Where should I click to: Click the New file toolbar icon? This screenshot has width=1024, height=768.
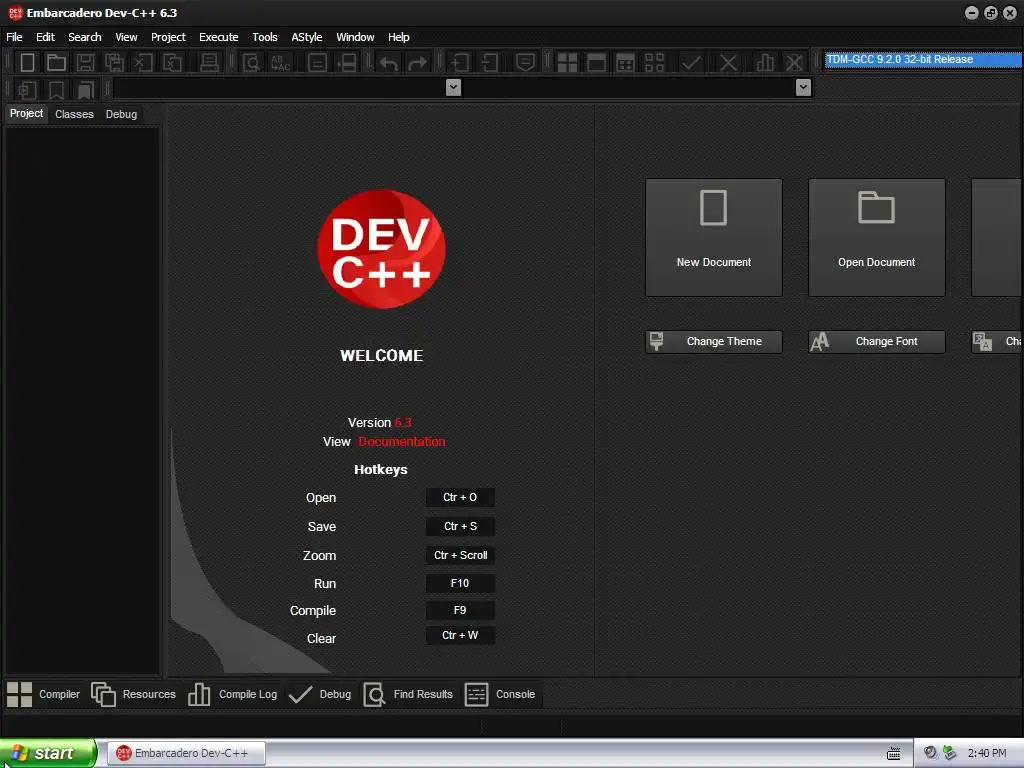point(27,63)
